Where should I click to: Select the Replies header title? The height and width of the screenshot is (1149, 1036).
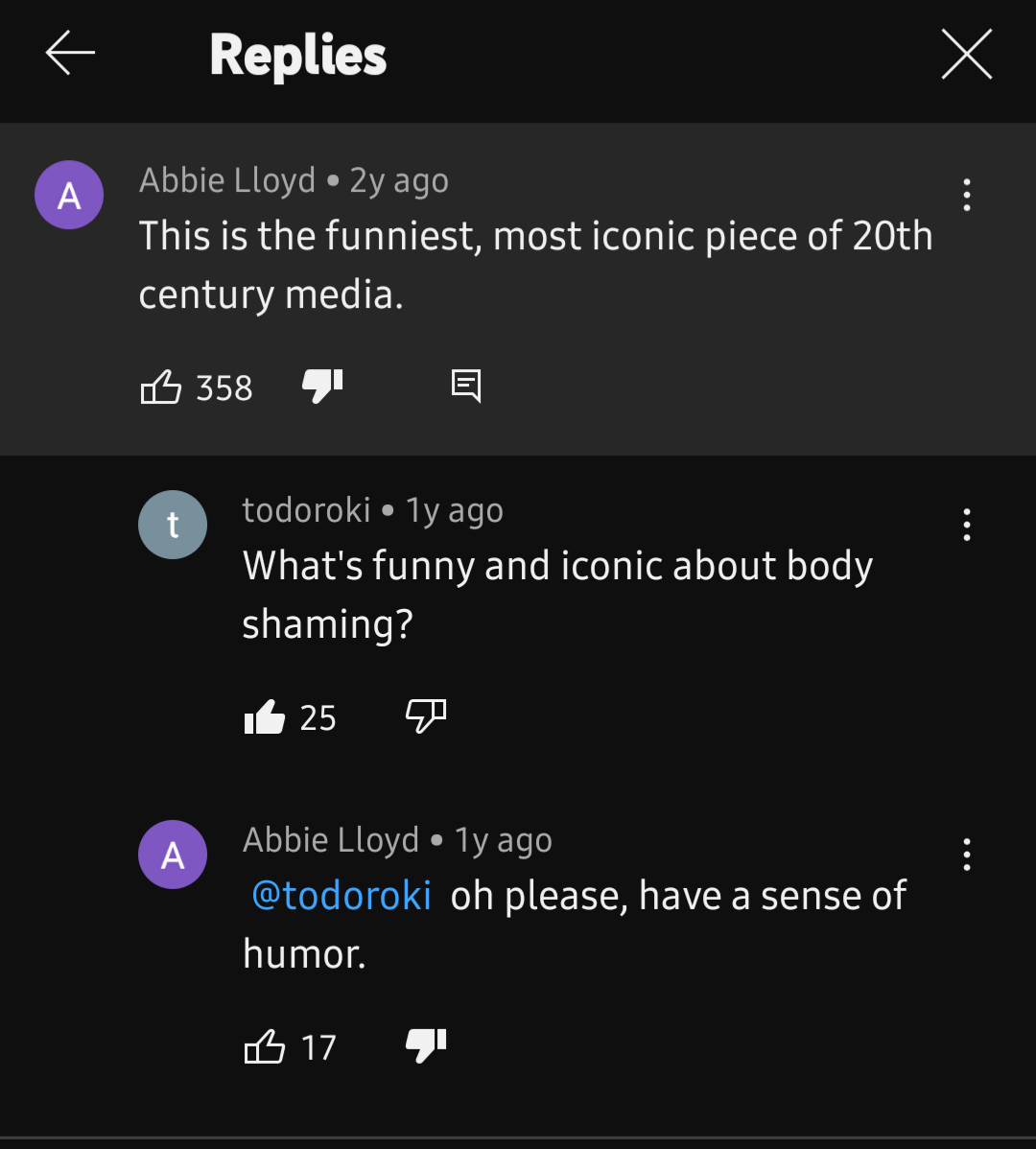tap(298, 55)
